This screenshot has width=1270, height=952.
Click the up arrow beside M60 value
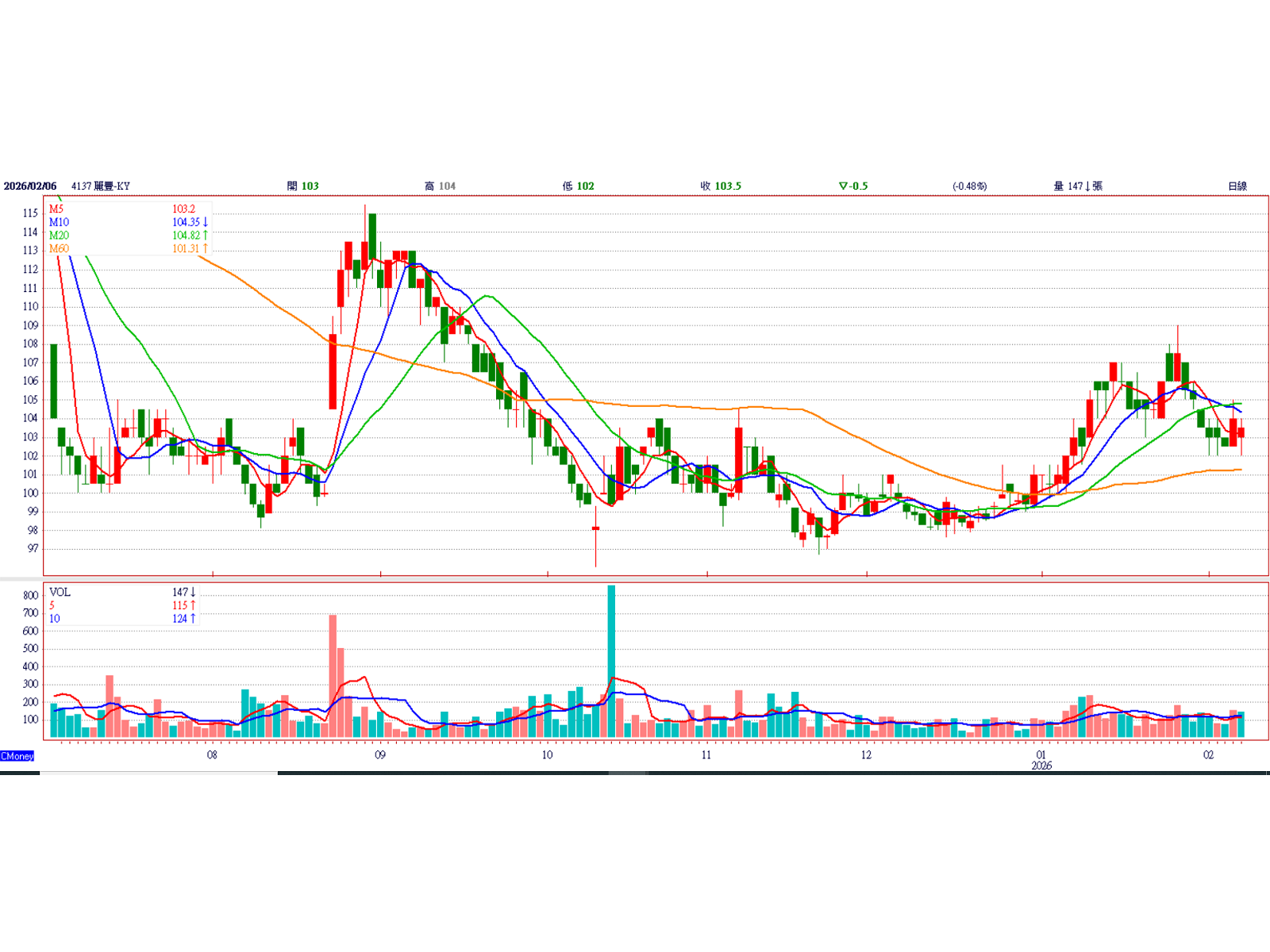[x=206, y=248]
